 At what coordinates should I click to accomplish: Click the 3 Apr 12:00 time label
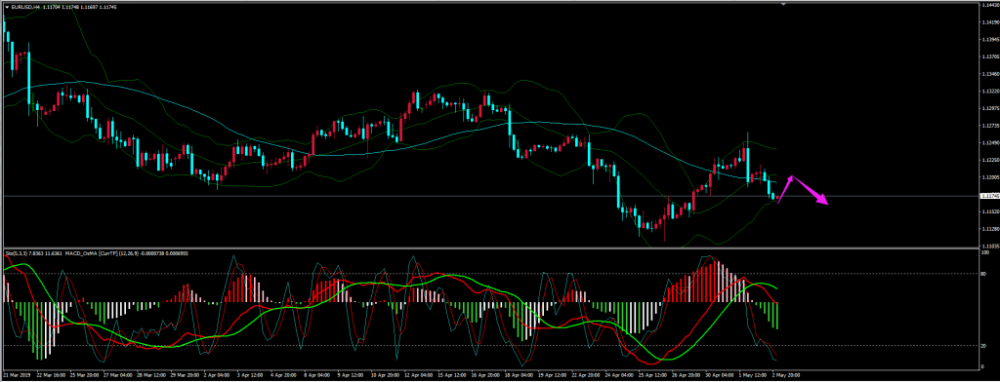[x=250, y=374]
